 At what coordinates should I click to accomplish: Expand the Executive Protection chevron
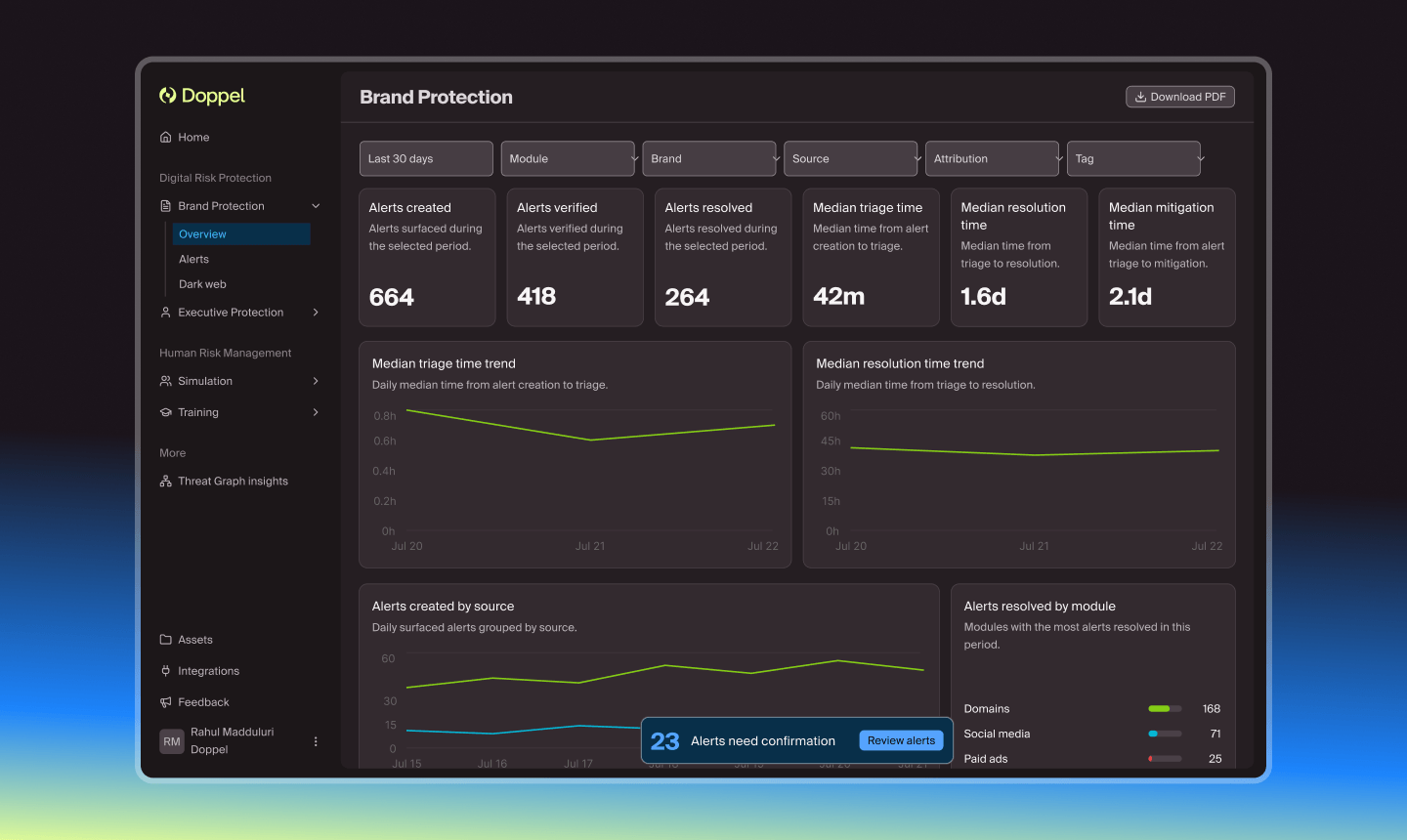(316, 313)
